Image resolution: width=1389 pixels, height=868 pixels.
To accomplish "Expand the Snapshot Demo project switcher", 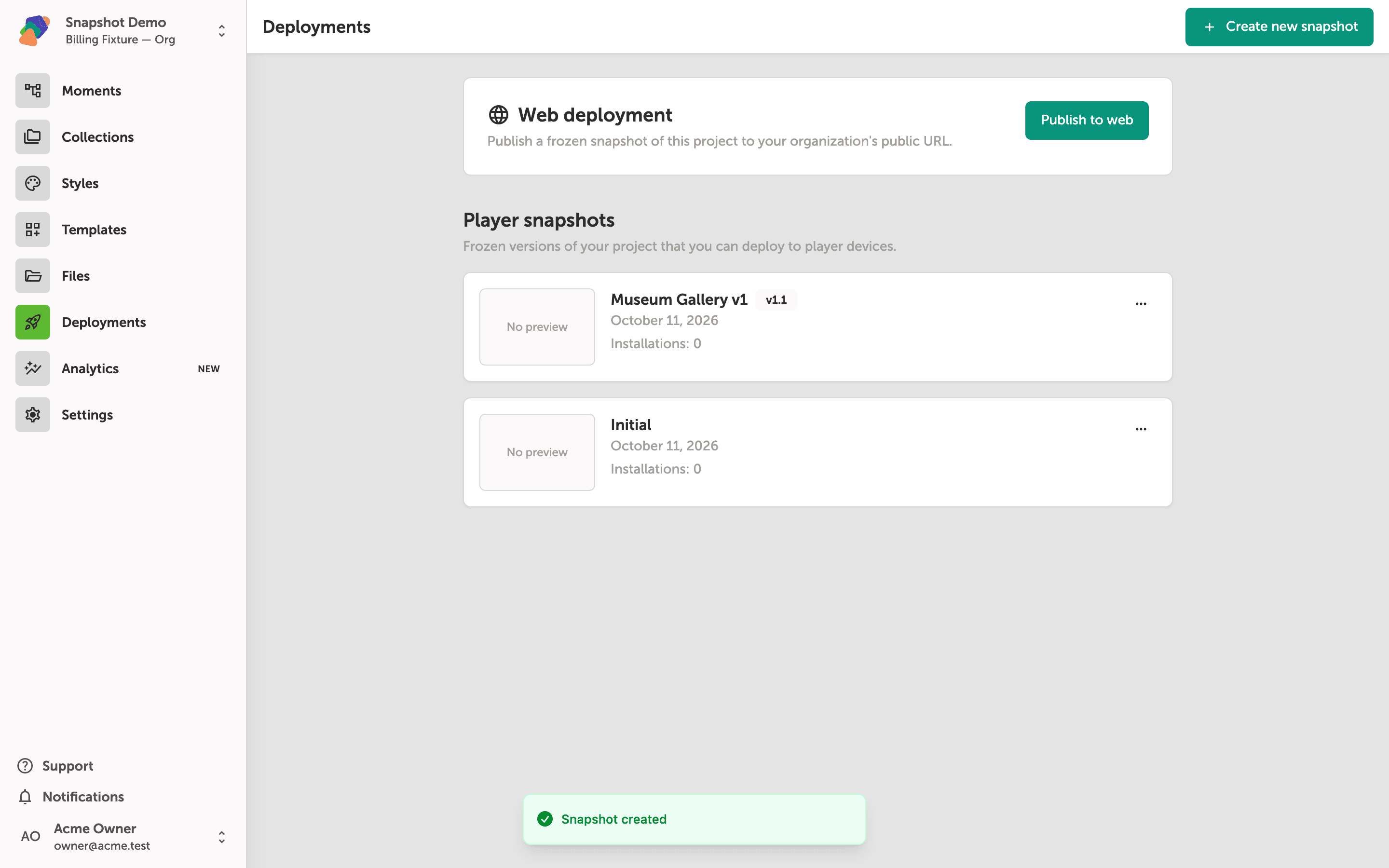I will pyautogui.click(x=221, y=30).
